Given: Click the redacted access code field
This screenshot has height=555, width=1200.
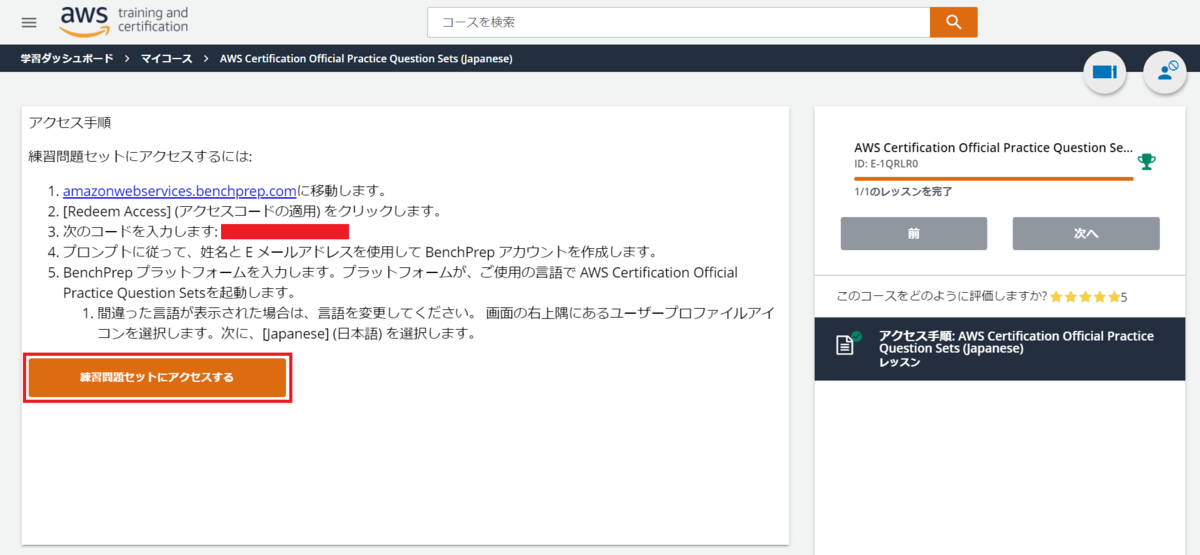Looking at the screenshot, I should [x=285, y=232].
